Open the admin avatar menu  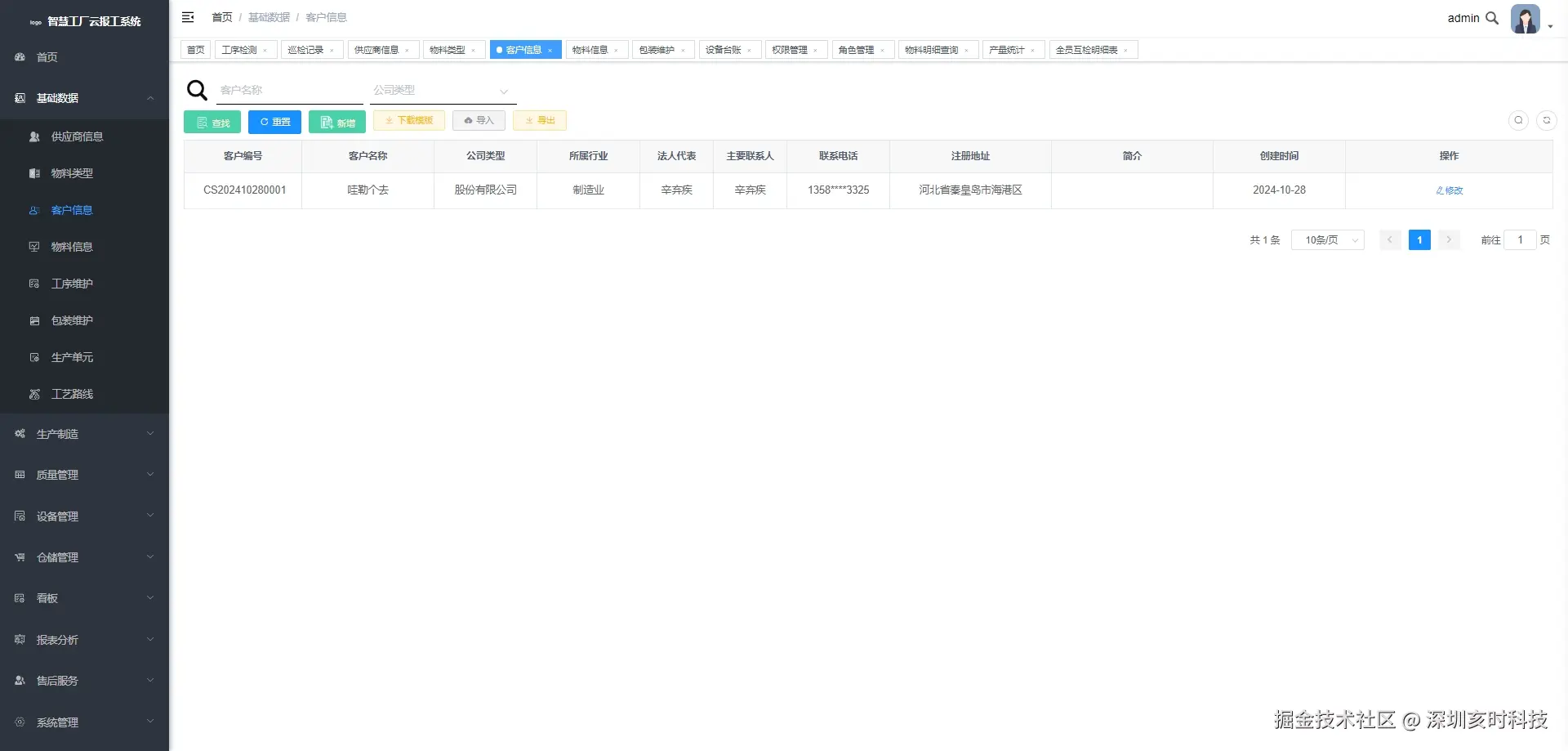tap(1525, 19)
